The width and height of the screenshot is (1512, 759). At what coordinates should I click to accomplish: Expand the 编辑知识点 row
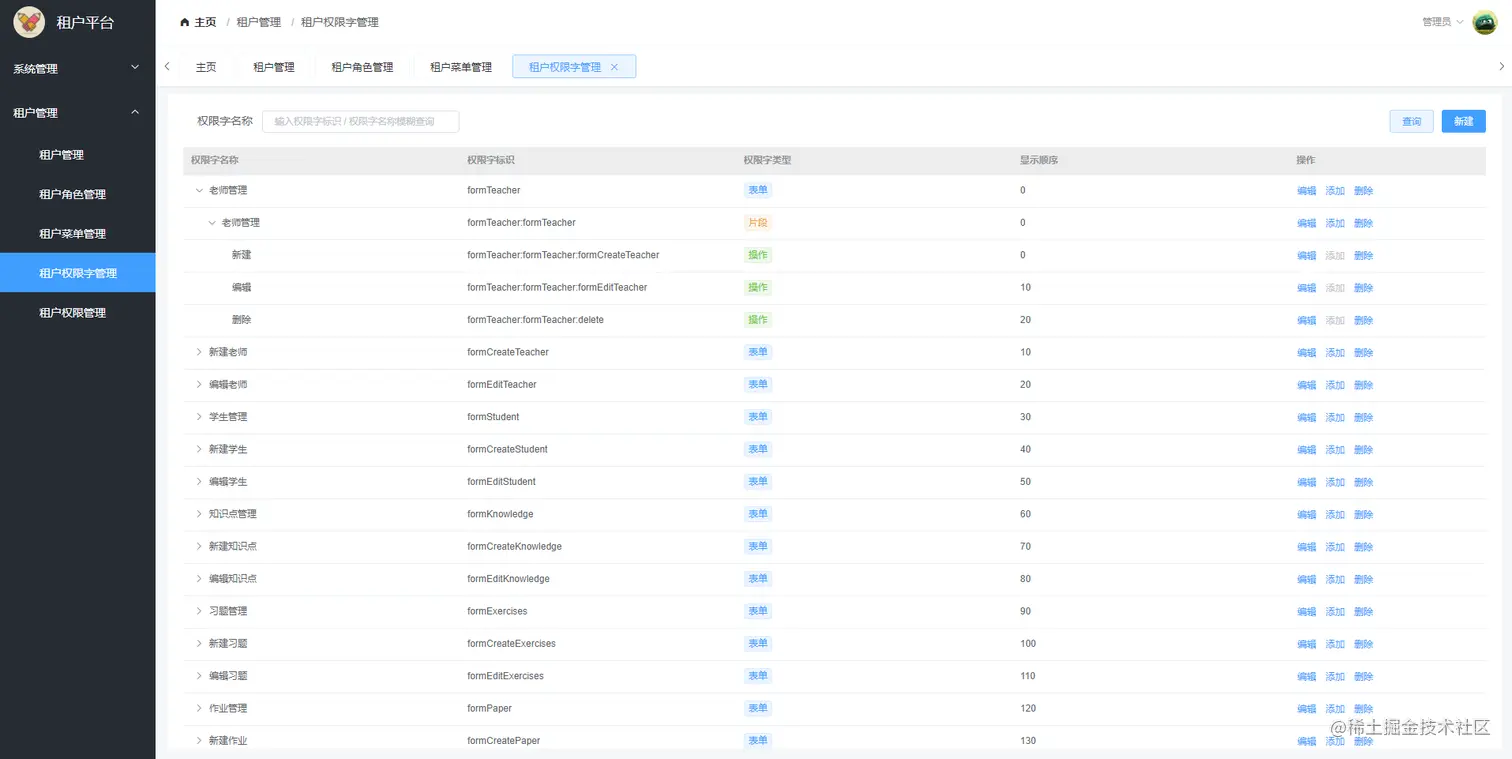point(199,579)
